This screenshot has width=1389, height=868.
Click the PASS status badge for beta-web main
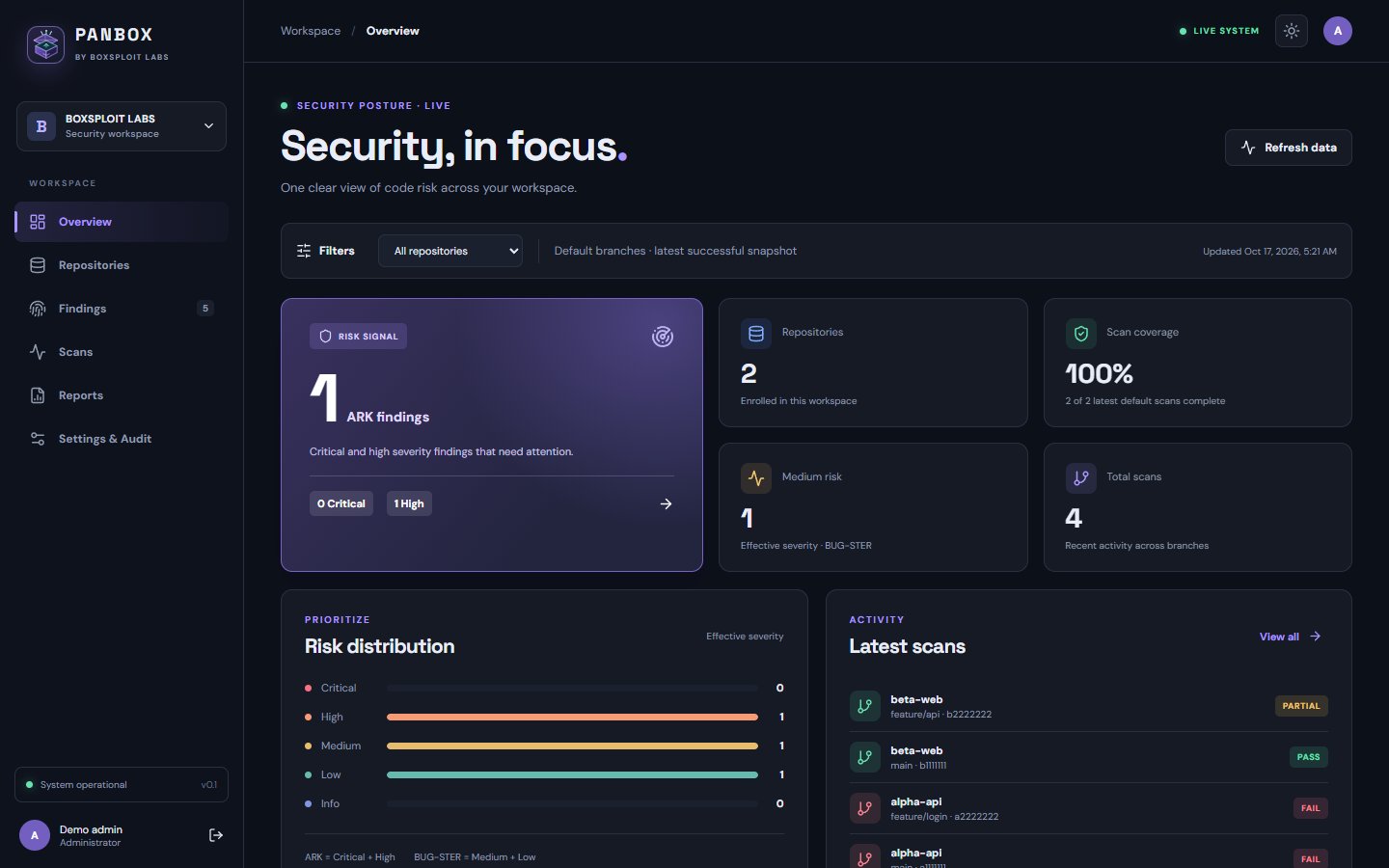coord(1309,757)
